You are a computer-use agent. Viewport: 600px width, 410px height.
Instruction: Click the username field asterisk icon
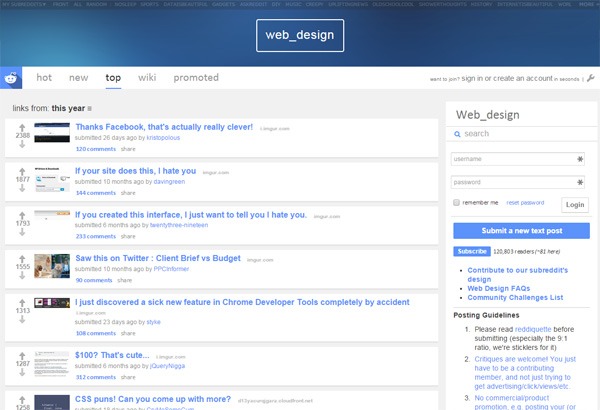[580, 159]
